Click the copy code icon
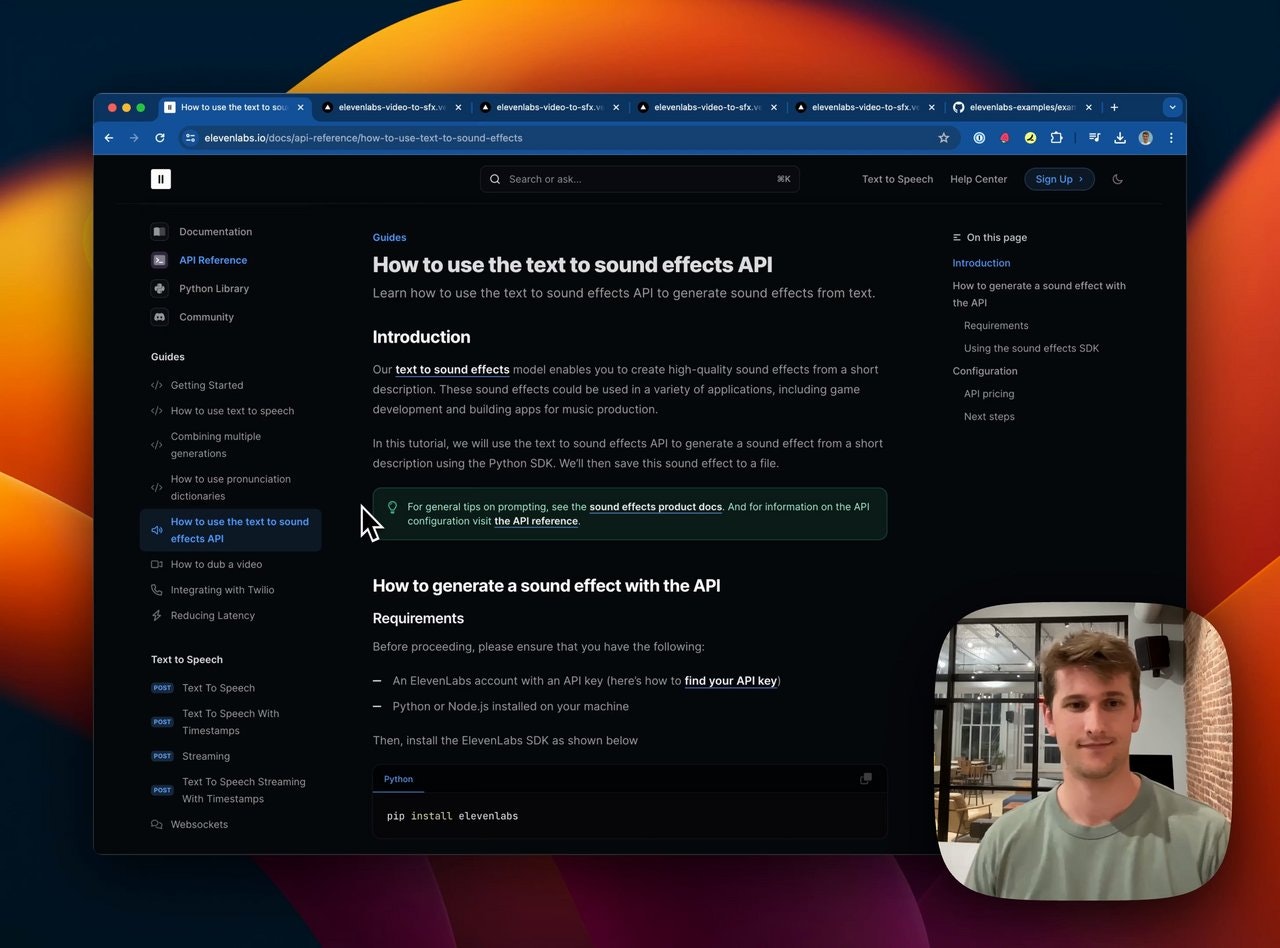This screenshot has height=948, width=1280. (866, 779)
